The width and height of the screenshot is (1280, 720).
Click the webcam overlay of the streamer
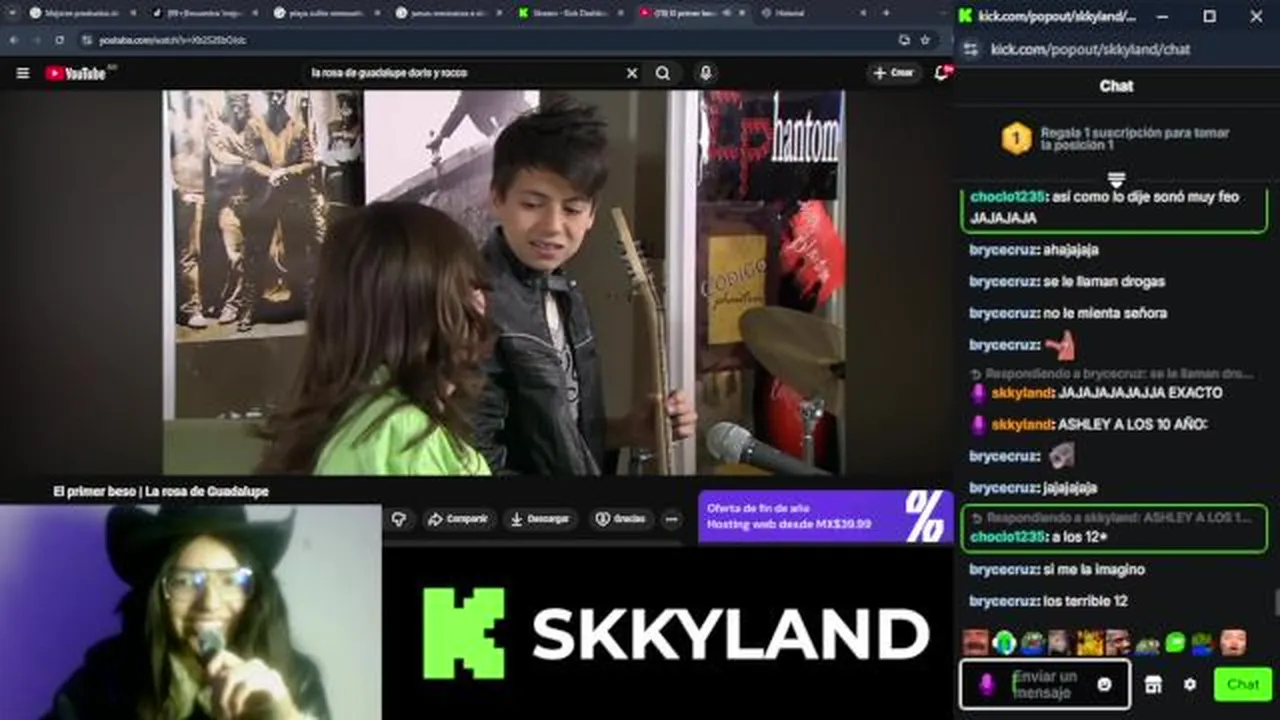(190, 612)
